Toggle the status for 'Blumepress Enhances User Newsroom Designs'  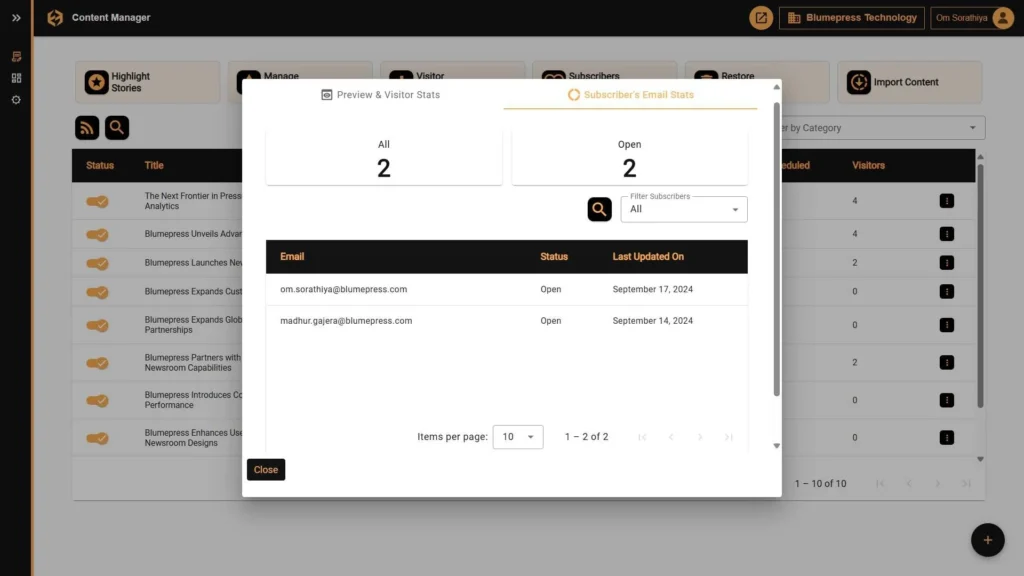96,437
